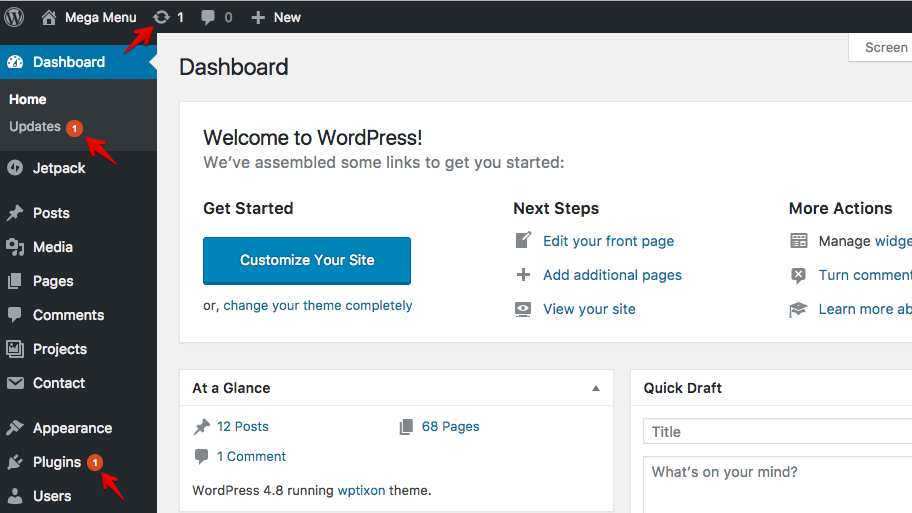Click the Plugins plug icon in sidebar
The width and height of the screenshot is (912, 513).
click(15, 462)
